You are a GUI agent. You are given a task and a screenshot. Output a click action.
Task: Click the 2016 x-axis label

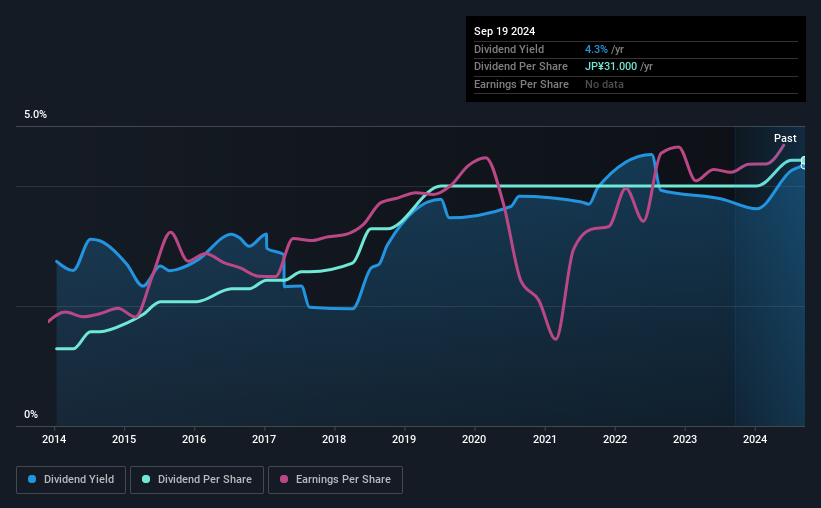click(x=194, y=439)
